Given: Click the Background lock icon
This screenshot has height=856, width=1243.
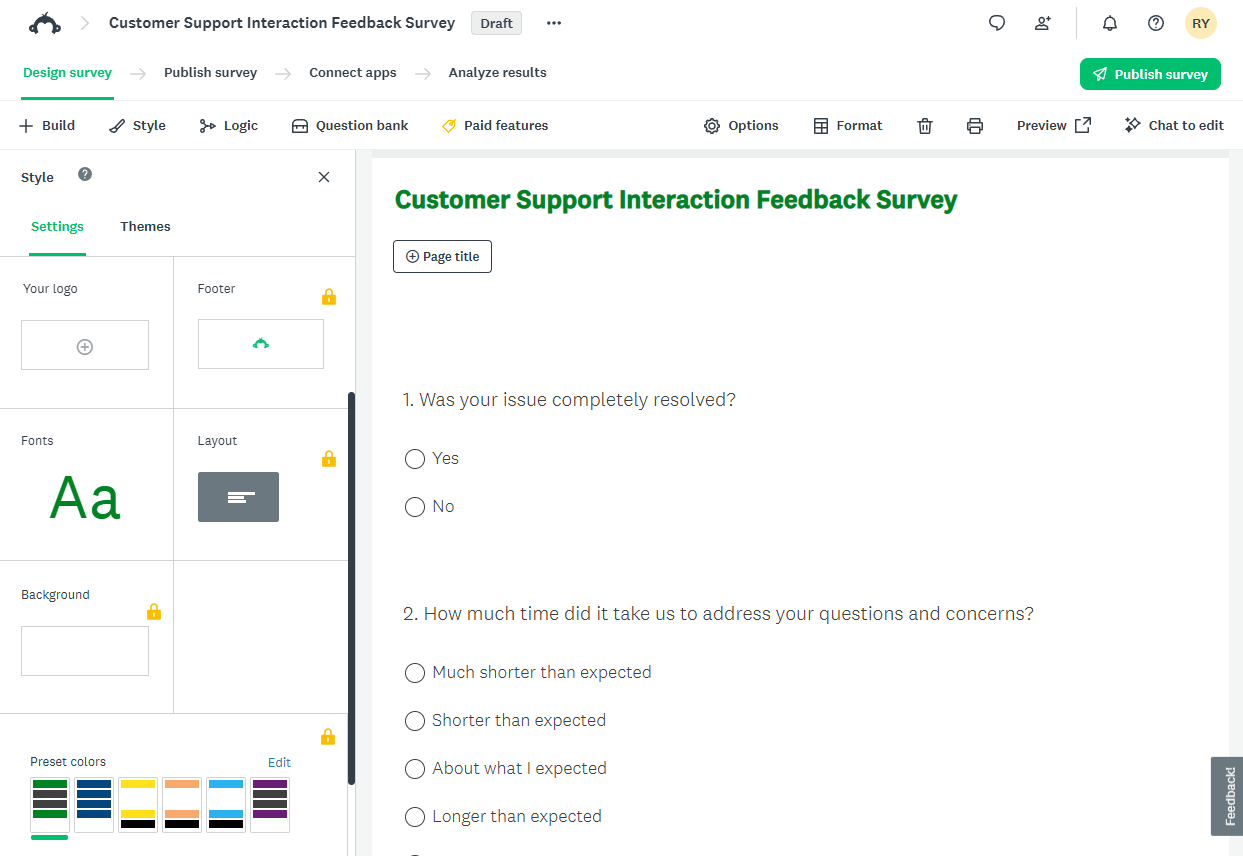Looking at the screenshot, I should [x=154, y=611].
